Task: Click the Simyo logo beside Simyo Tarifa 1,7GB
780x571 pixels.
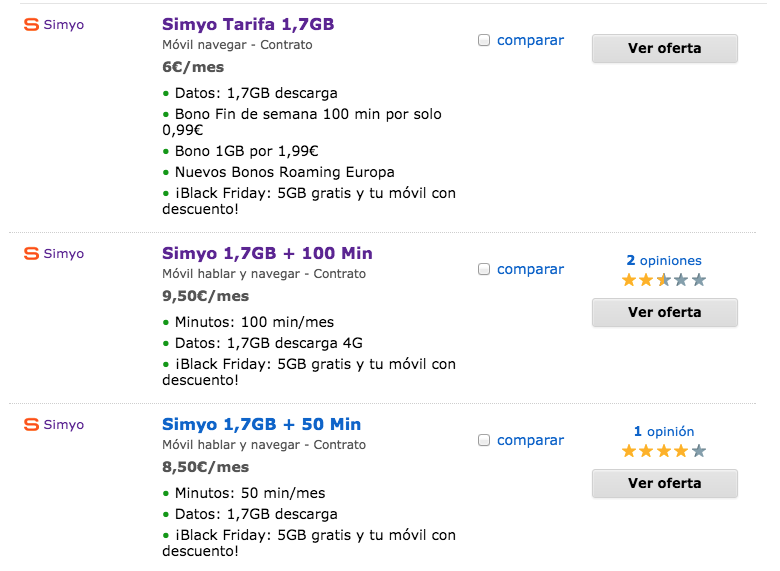Action: tap(53, 24)
